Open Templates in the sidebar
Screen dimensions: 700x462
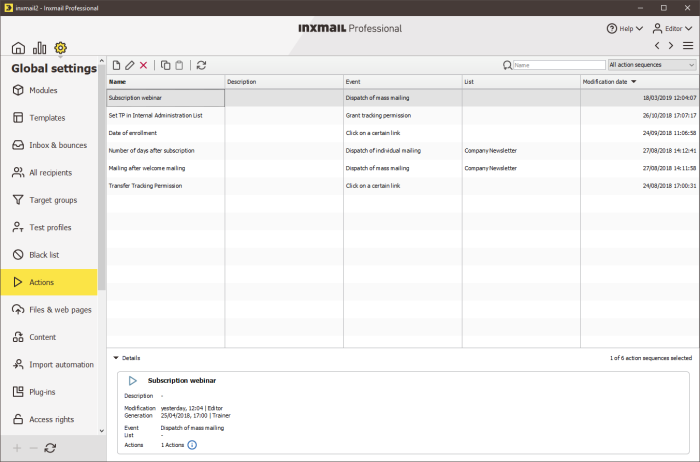(49, 118)
